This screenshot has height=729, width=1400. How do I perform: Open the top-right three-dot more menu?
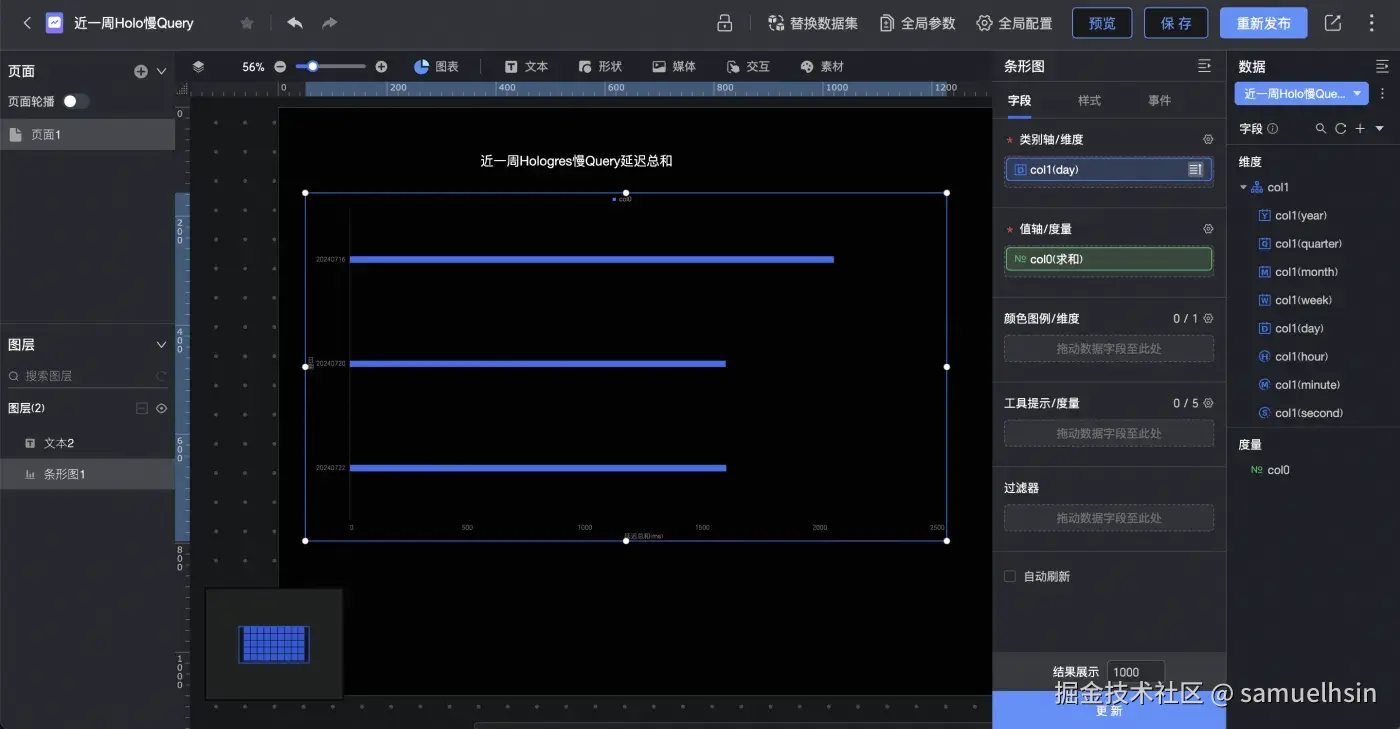pyautogui.click(x=1371, y=23)
